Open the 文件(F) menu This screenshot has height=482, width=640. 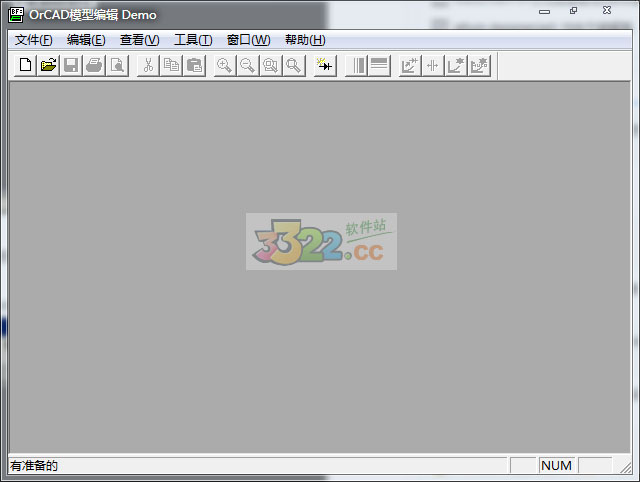[x=34, y=40]
